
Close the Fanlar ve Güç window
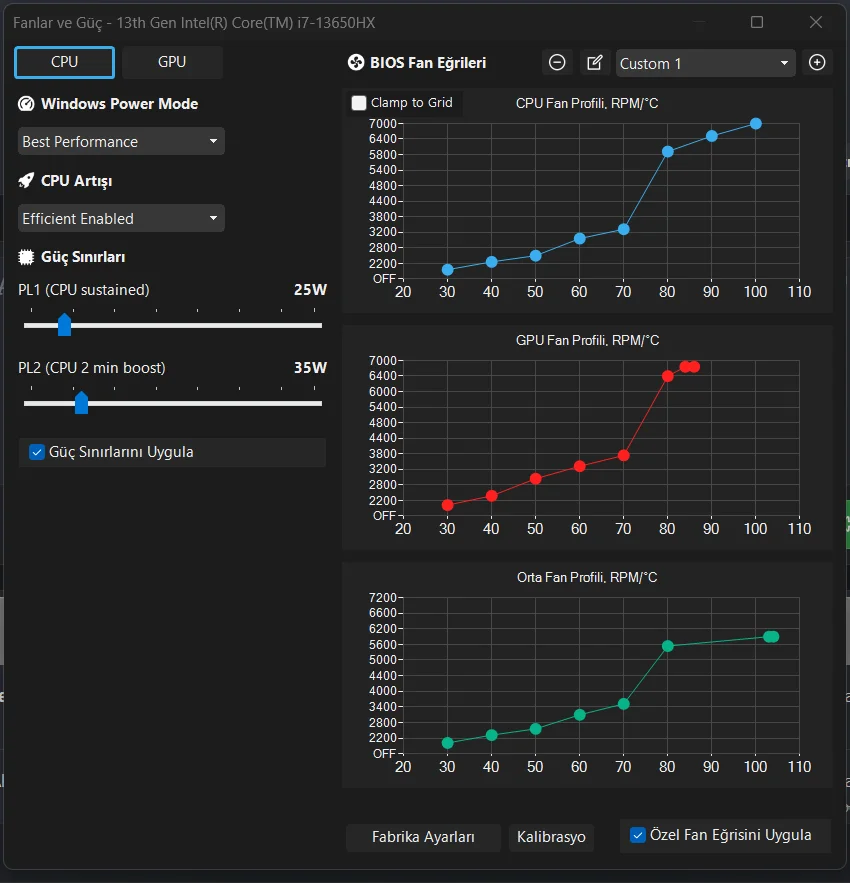(816, 22)
